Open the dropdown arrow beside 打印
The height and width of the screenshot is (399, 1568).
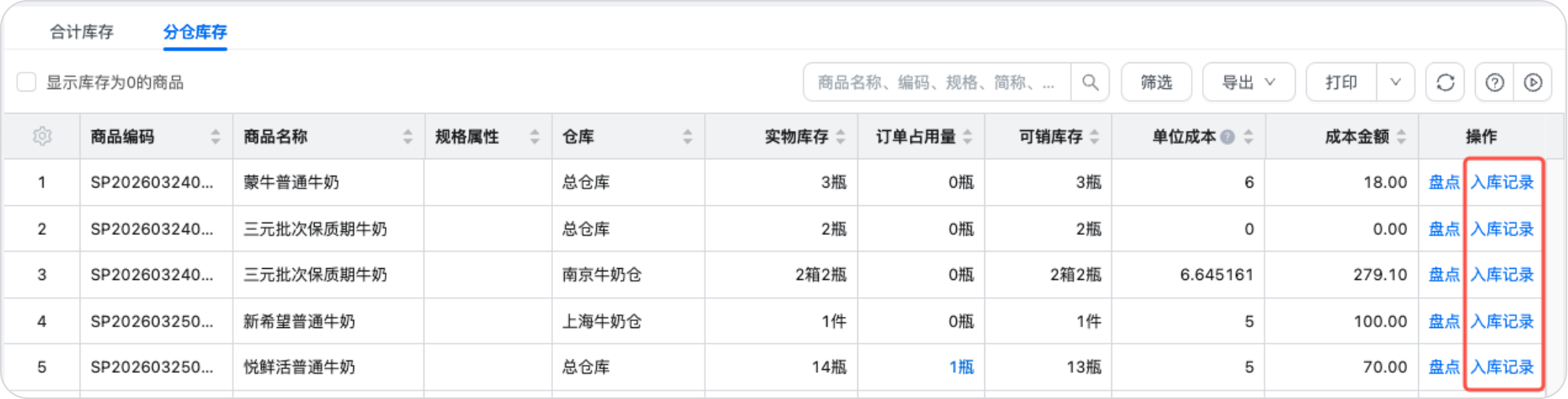[1395, 82]
